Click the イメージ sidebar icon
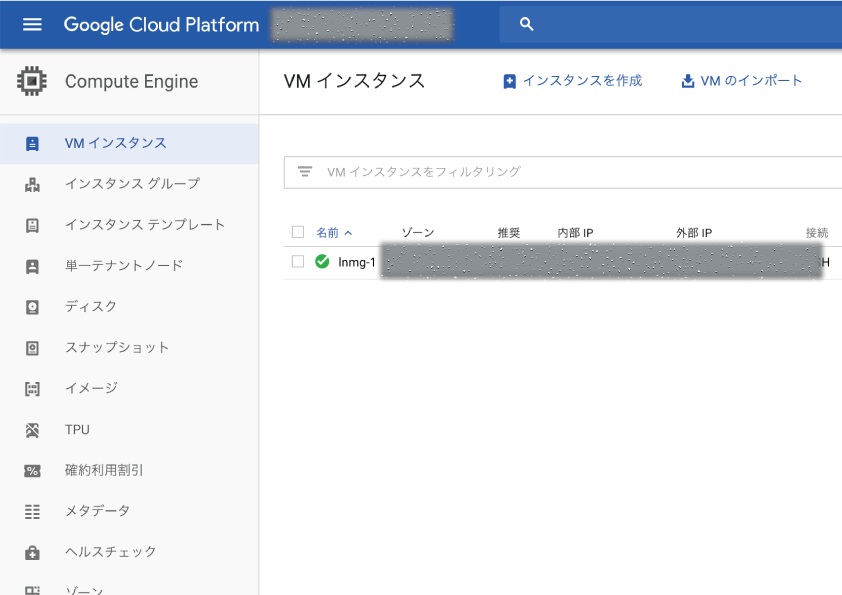Viewport: 842px width, 595px height. (32, 389)
